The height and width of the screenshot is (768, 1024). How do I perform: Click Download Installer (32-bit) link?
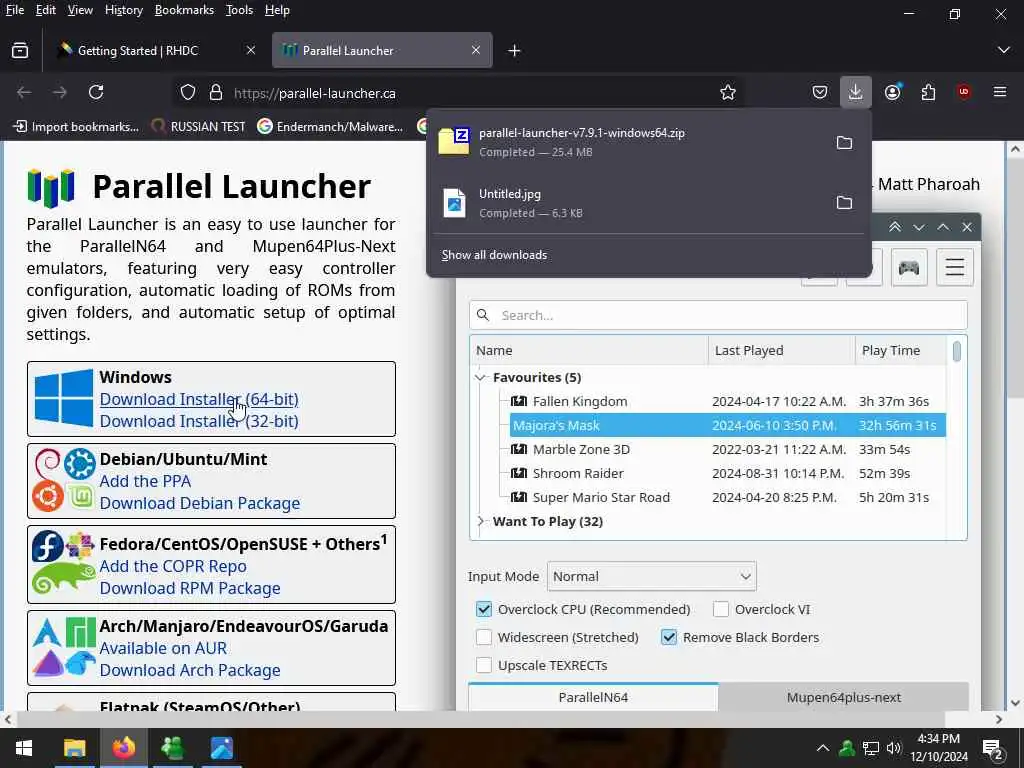coord(199,421)
